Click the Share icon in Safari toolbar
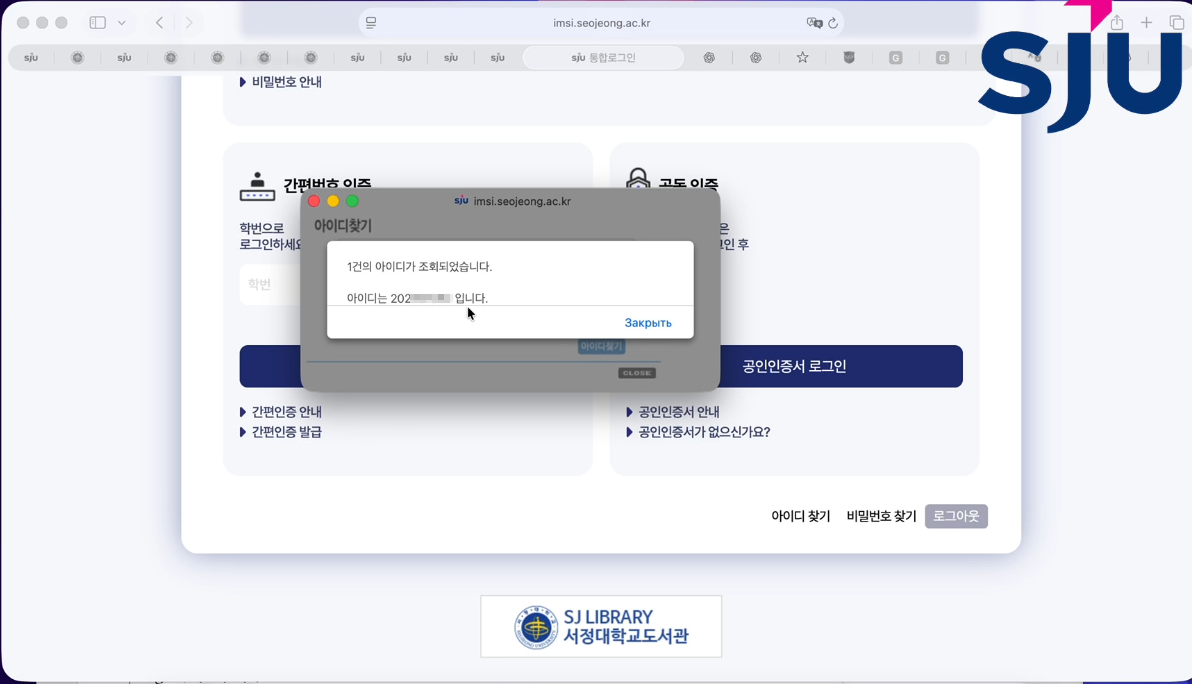The width and height of the screenshot is (1192, 684). 1117,23
